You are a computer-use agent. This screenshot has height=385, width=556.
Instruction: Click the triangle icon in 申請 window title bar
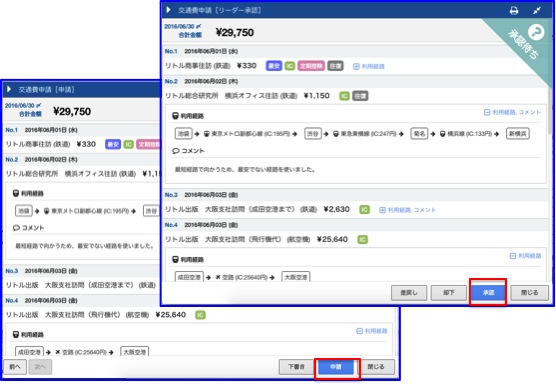[x=9, y=89]
